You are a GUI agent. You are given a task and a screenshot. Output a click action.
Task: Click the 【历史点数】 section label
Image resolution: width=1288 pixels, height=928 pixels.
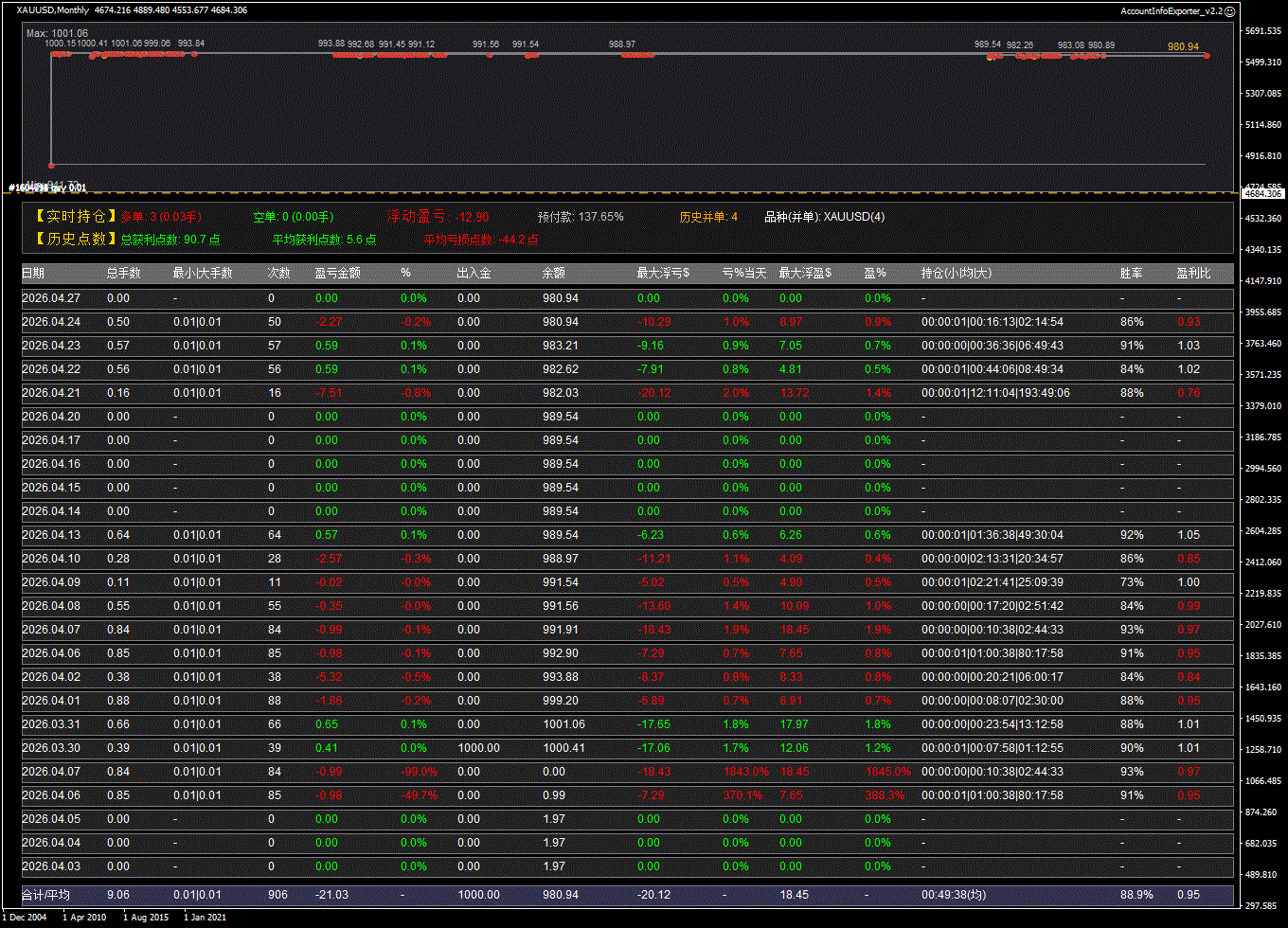click(76, 240)
